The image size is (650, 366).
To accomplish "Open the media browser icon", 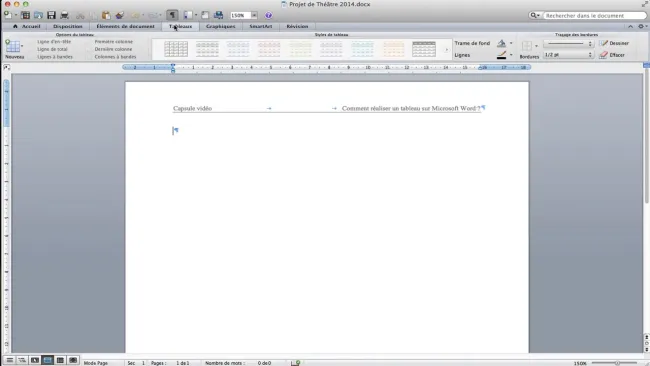I will tap(218, 15).
